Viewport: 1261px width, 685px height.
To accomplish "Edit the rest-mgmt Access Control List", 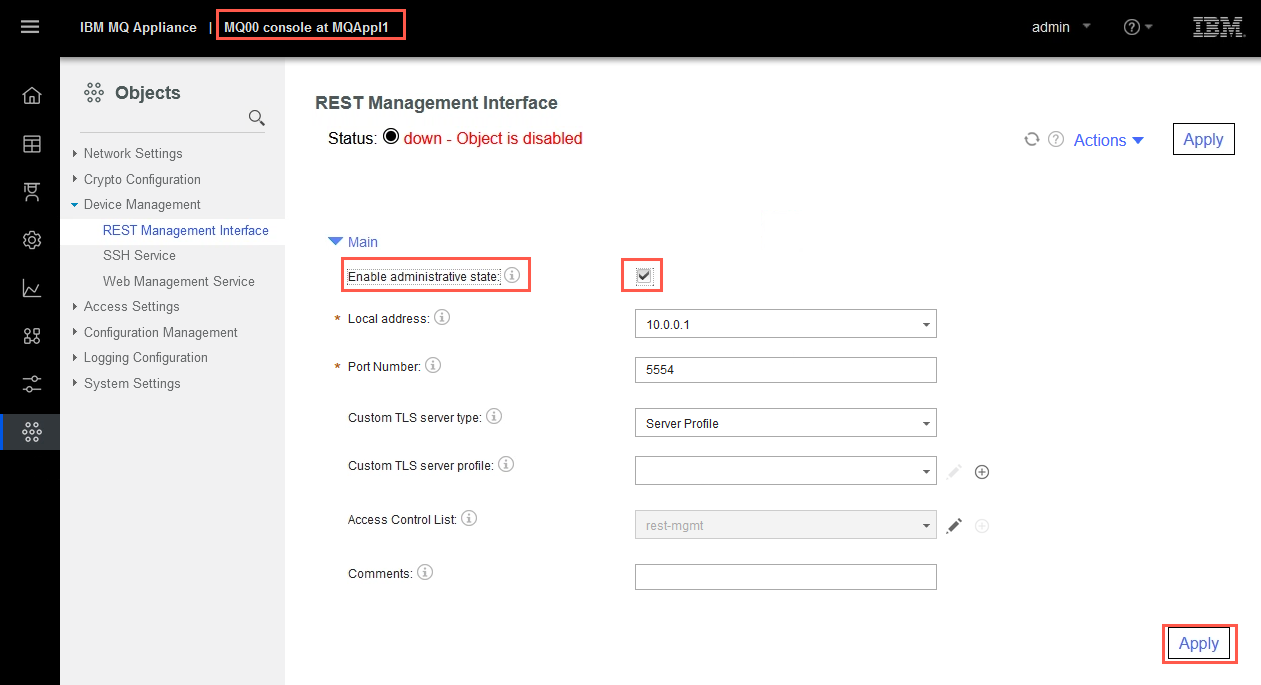I will [x=954, y=526].
